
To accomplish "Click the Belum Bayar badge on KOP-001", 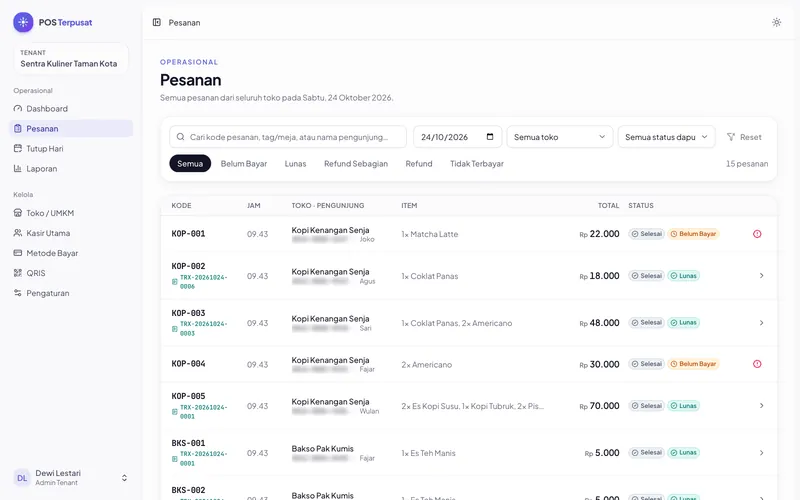I will pyautogui.click(x=693, y=234).
